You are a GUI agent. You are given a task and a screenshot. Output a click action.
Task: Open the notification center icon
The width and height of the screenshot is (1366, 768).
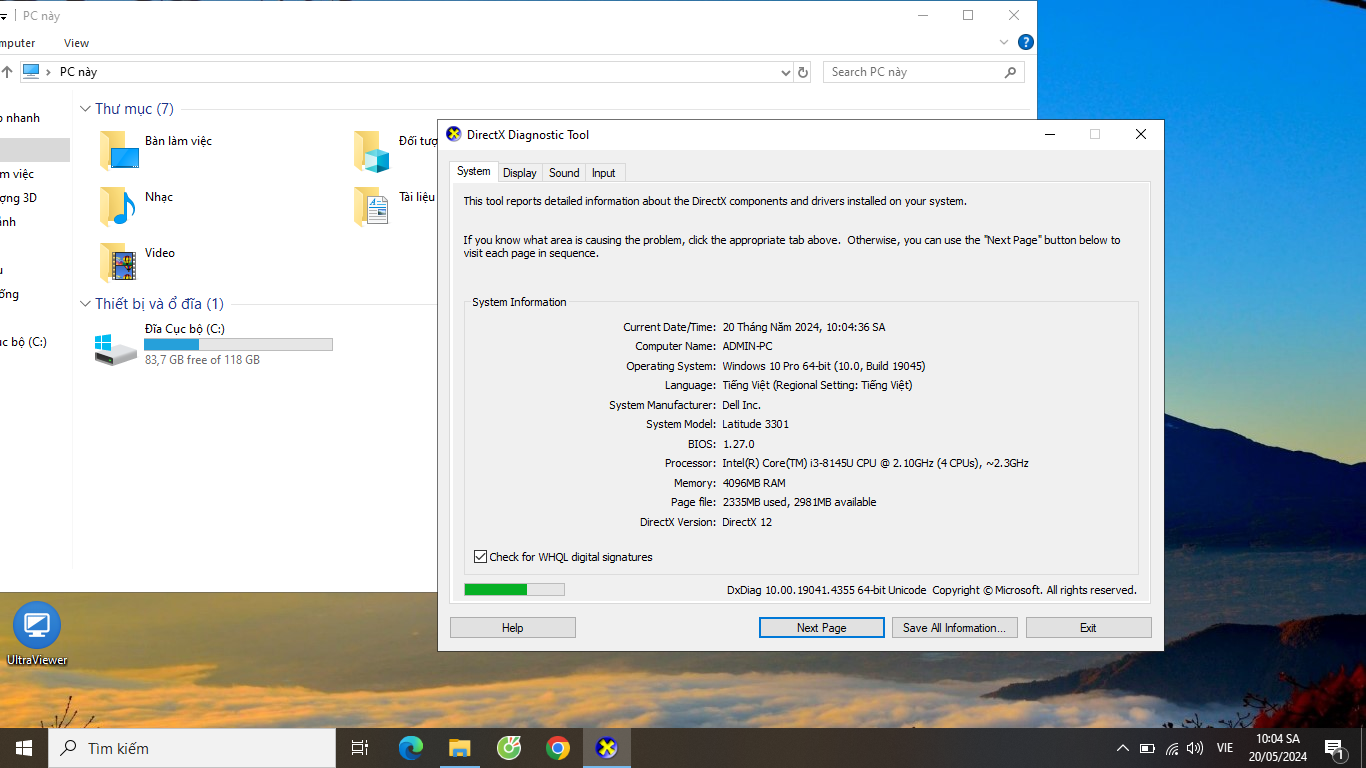pyautogui.click(x=1334, y=748)
